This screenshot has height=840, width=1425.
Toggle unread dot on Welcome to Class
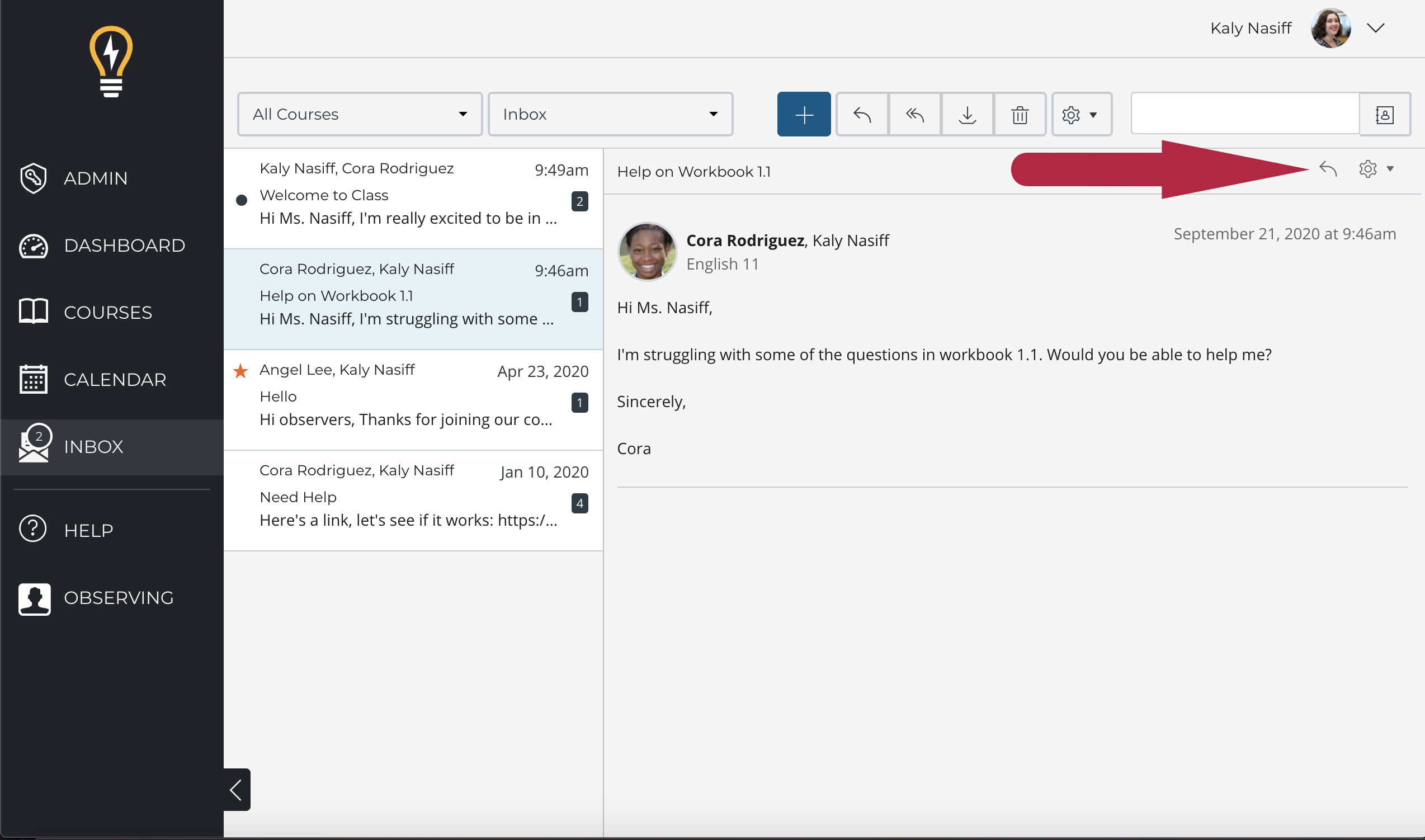(242, 200)
